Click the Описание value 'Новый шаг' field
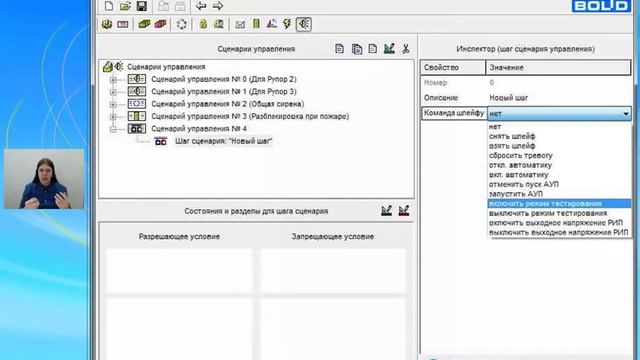The image size is (640, 360). tap(558, 98)
